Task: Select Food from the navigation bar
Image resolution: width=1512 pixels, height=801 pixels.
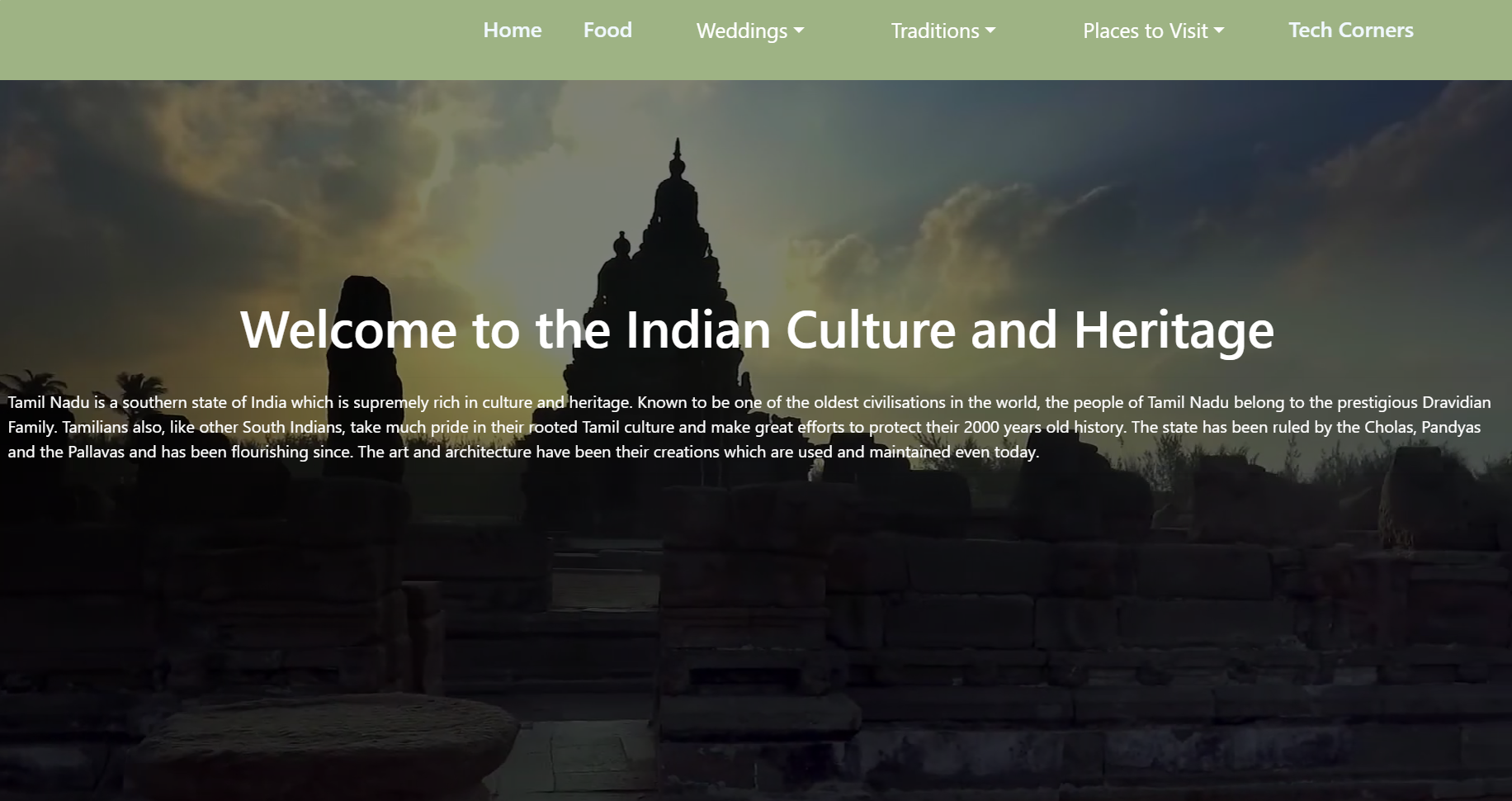Action: 607,31
